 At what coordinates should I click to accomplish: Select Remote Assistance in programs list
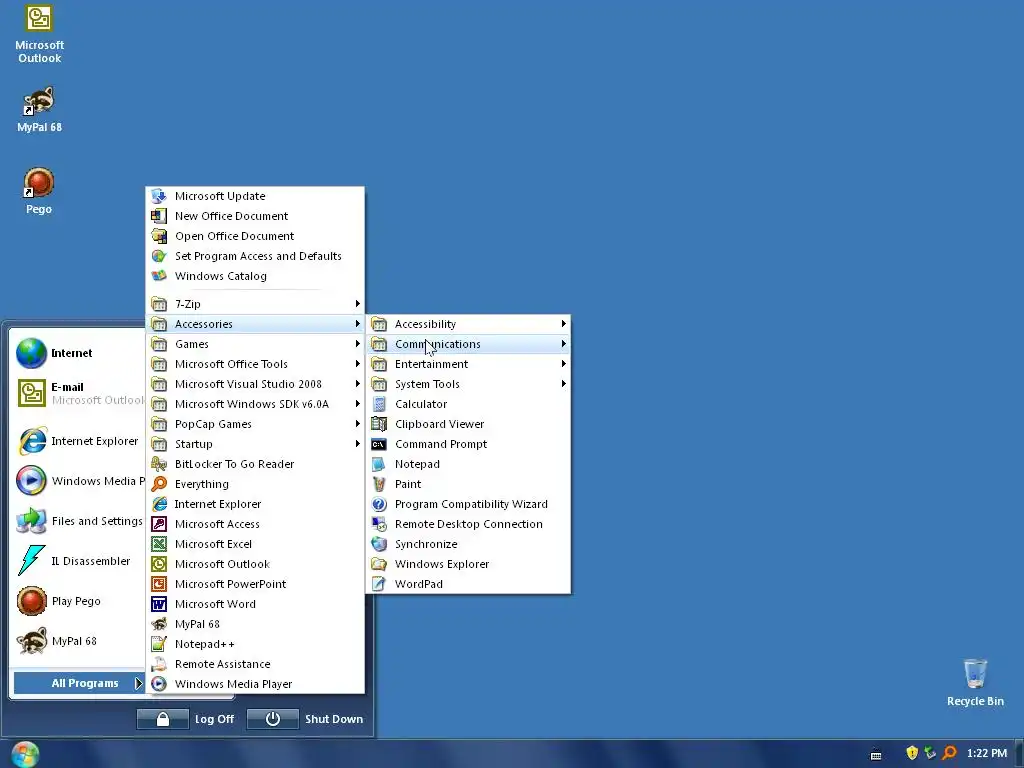(255, 664)
